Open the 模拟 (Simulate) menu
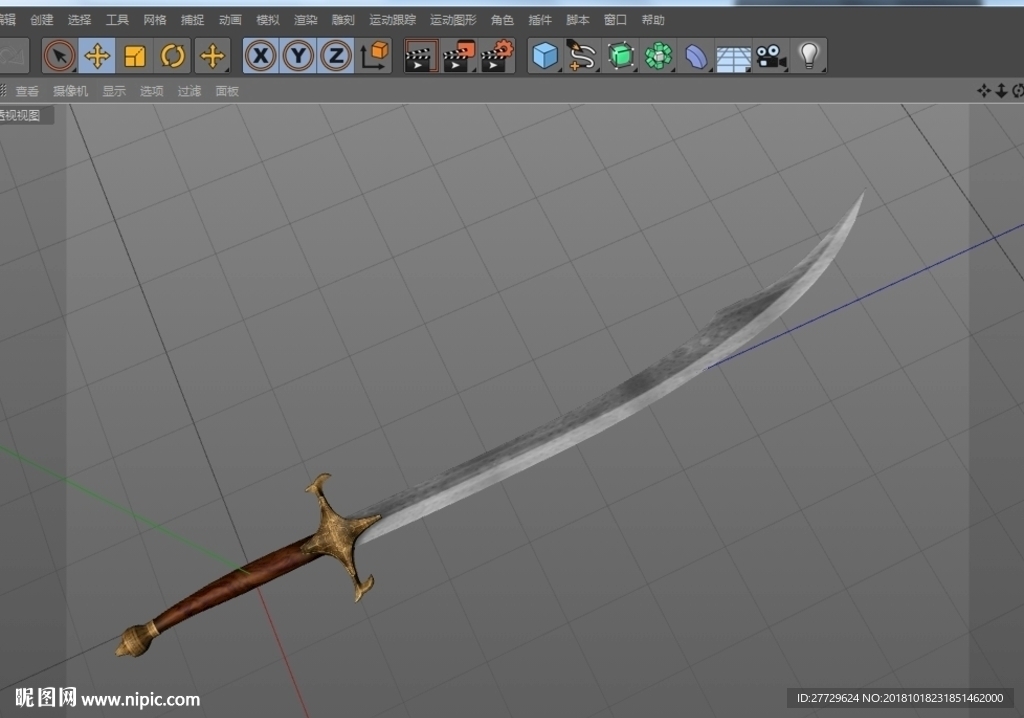This screenshot has width=1024, height=718. pyautogui.click(x=268, y=20)
